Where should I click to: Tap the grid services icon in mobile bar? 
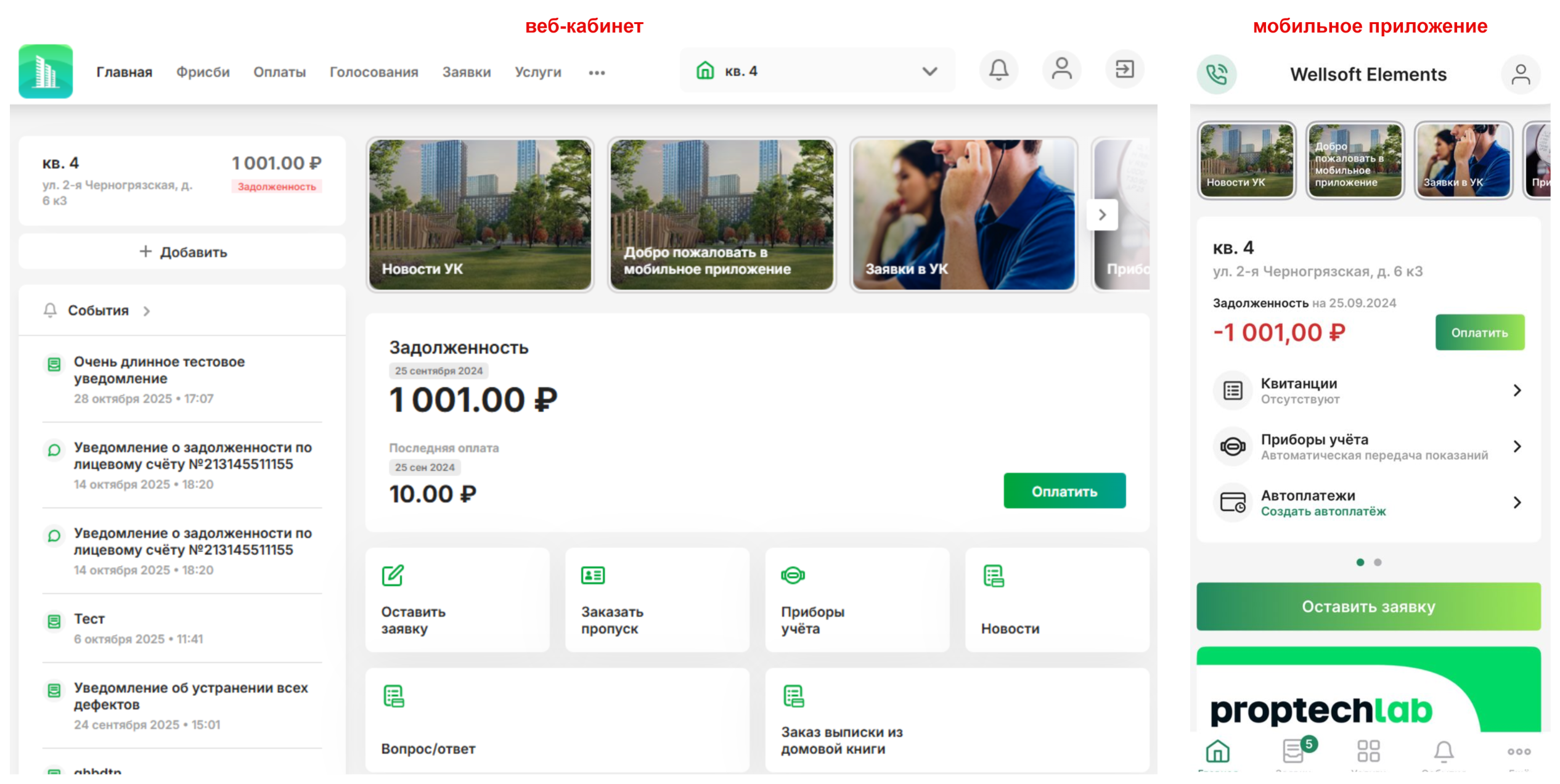[x=1368, y=751]
